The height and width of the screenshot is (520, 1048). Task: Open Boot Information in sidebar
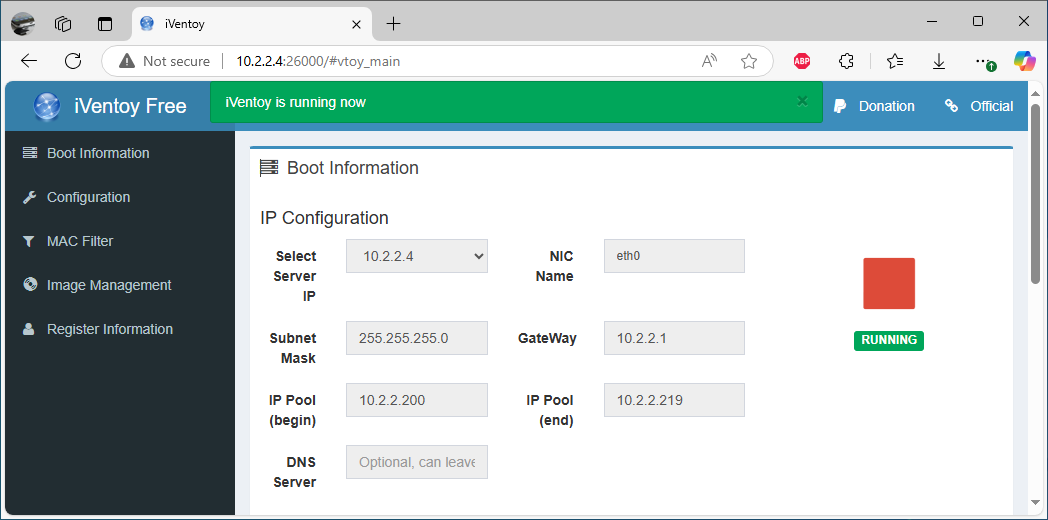click(x=98, y=153)
